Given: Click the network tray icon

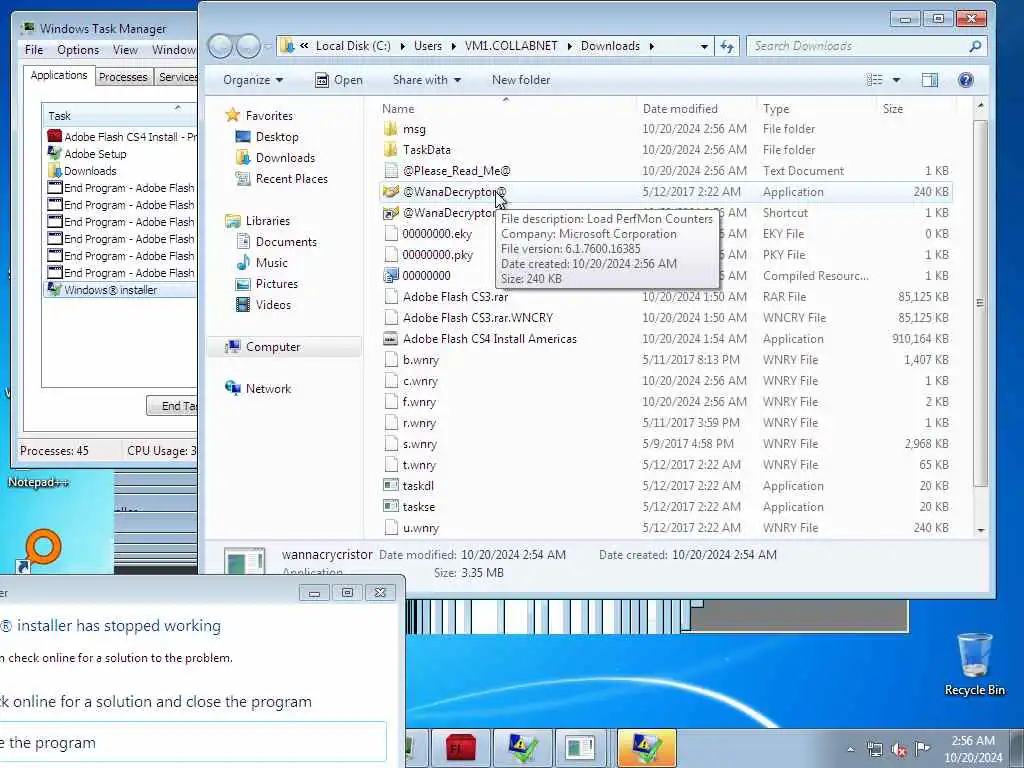Looking at the screenshot, I should click(x=875, y=749).
